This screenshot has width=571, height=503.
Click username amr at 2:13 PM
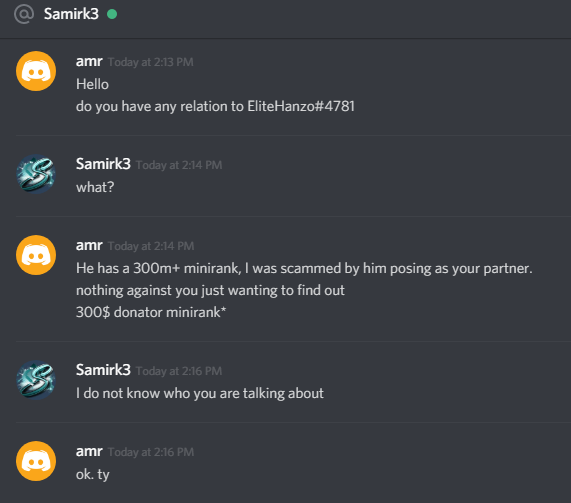pos(89,61)
